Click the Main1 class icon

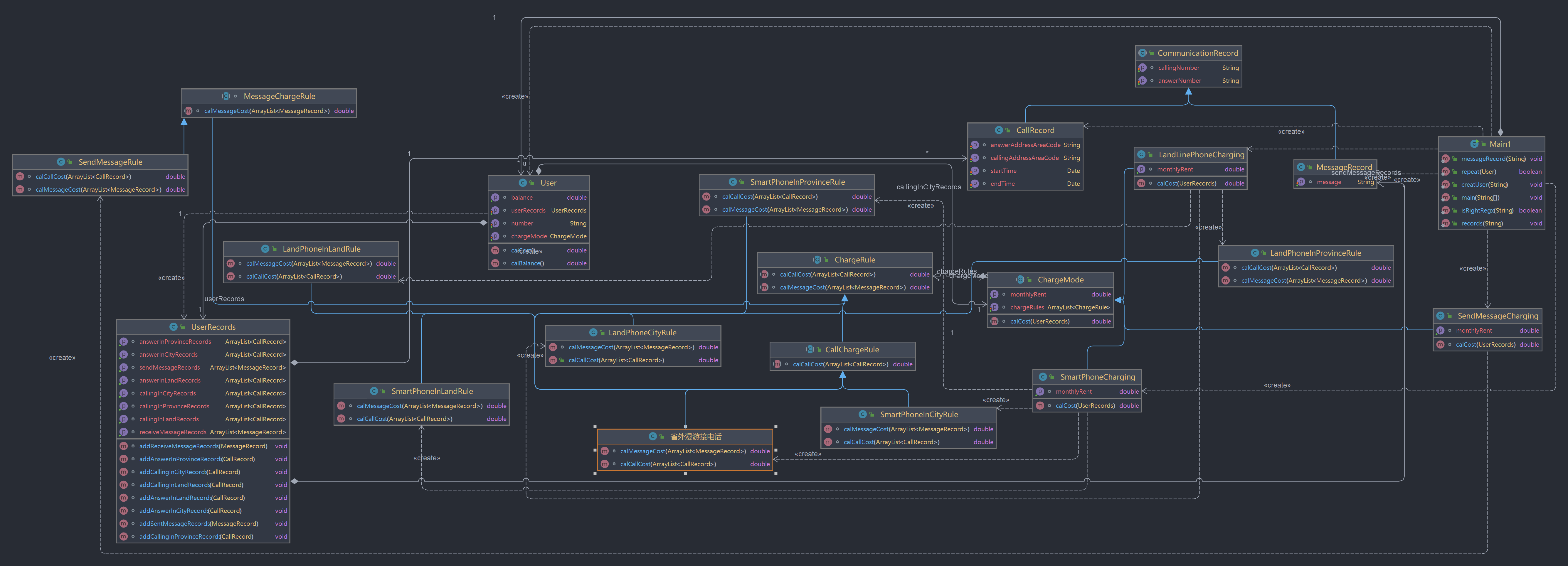(1474, 144)
